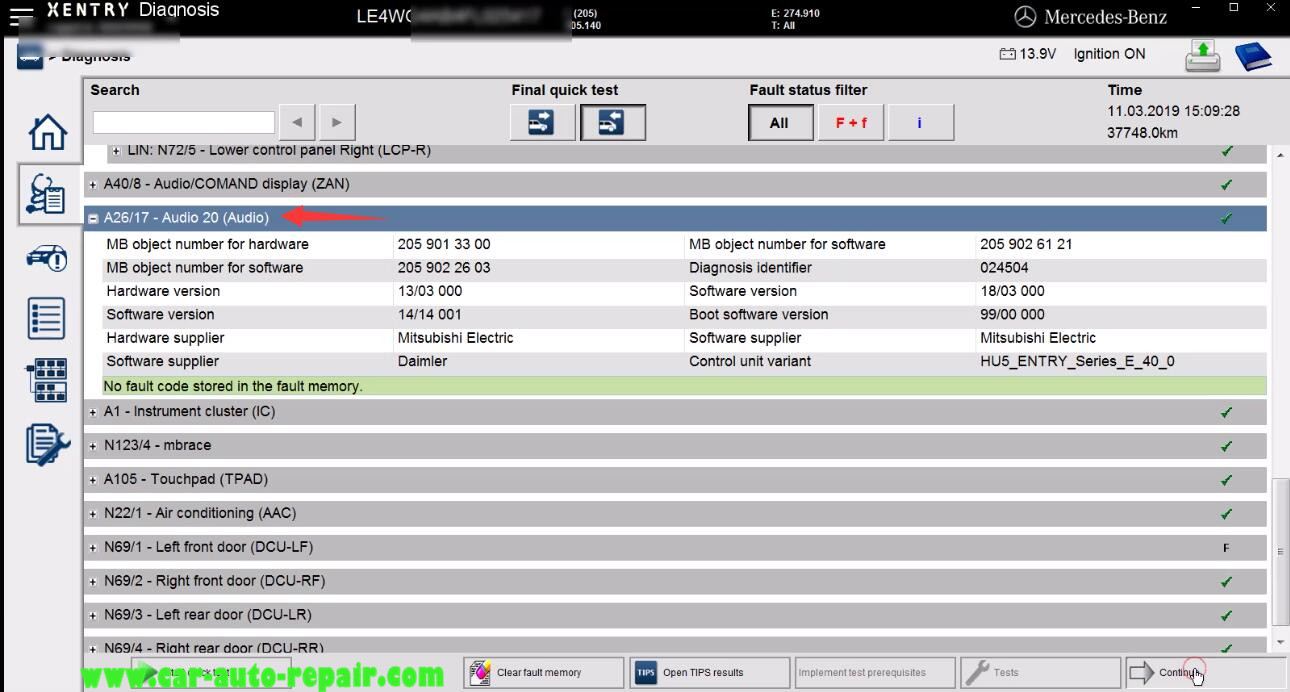Click Clear fault memory button

point(545,673)
